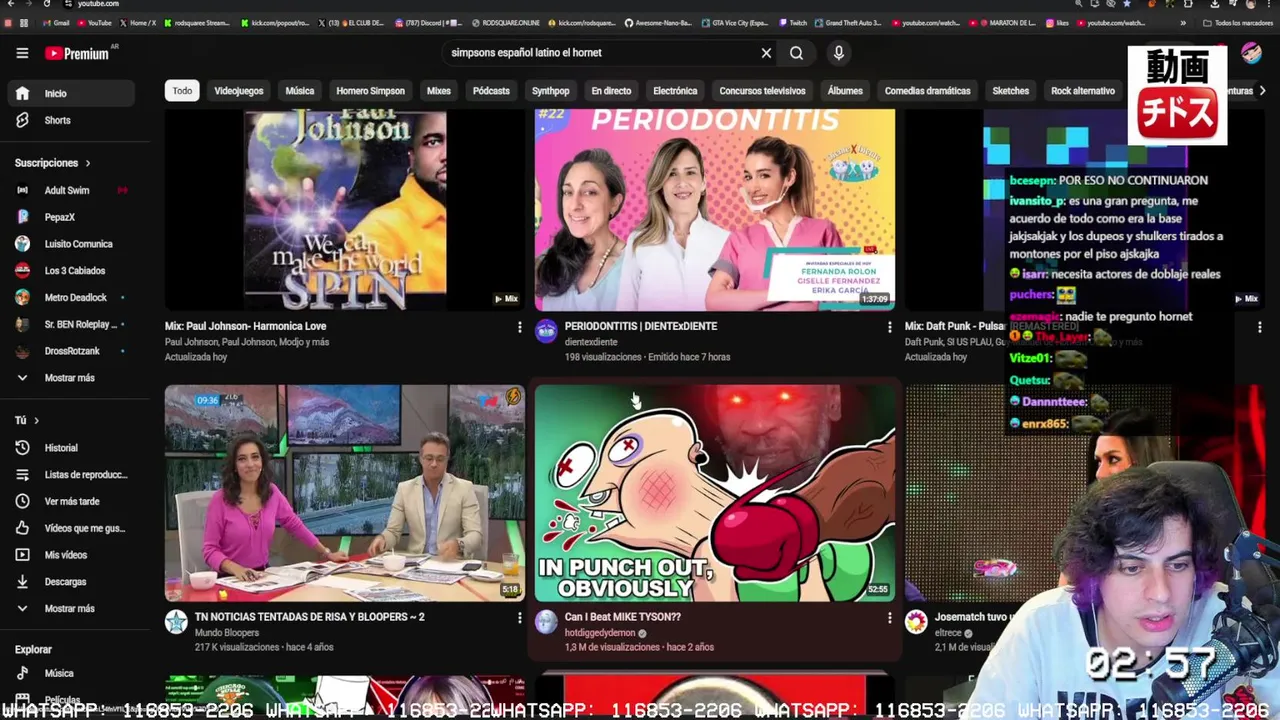Select the En directo chip
This screenshot has height=720, width=1280.
(611, 91)
